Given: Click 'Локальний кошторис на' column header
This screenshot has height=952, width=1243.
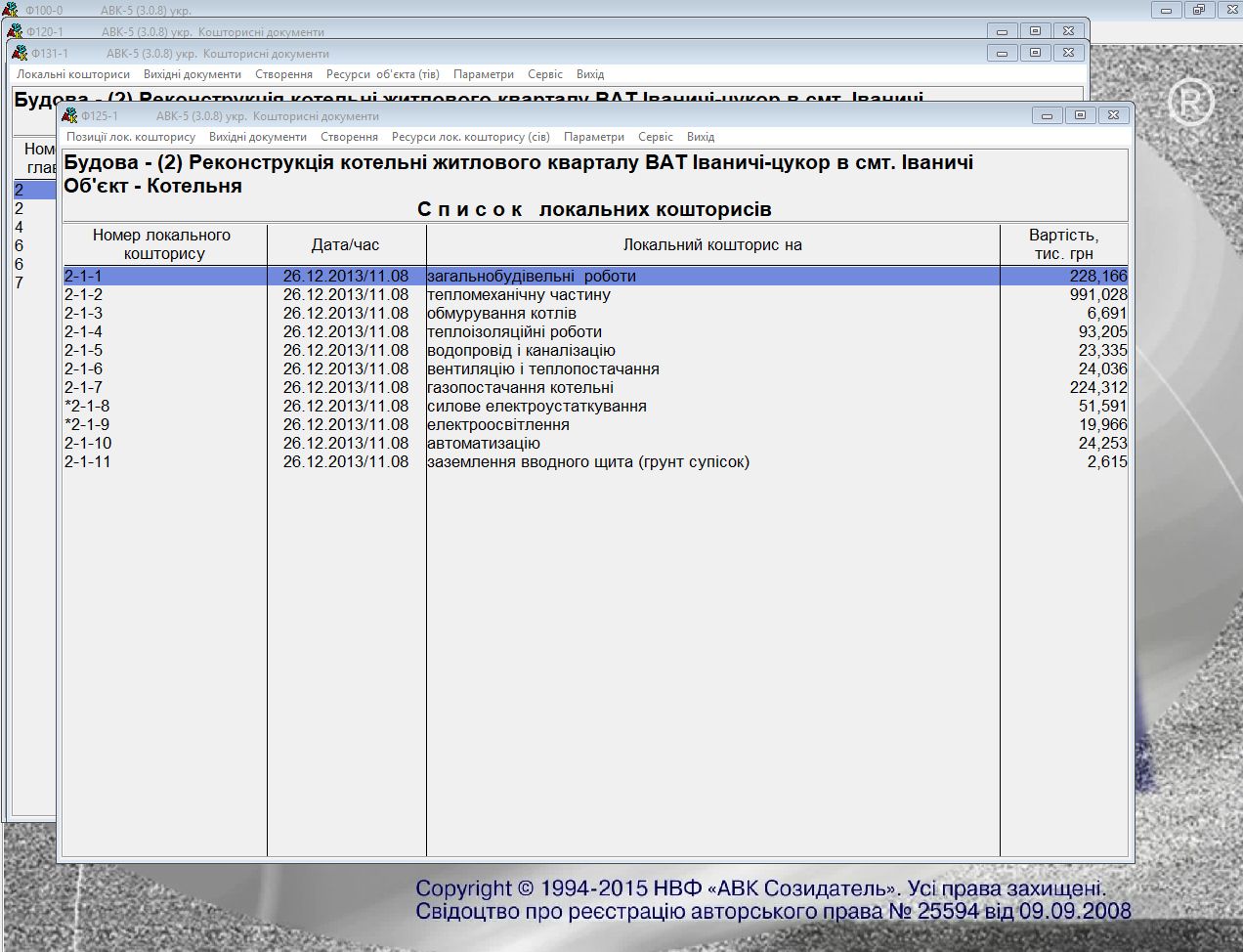Looking at the screenshot, I should pyautogui.click(x=712, y=244).
